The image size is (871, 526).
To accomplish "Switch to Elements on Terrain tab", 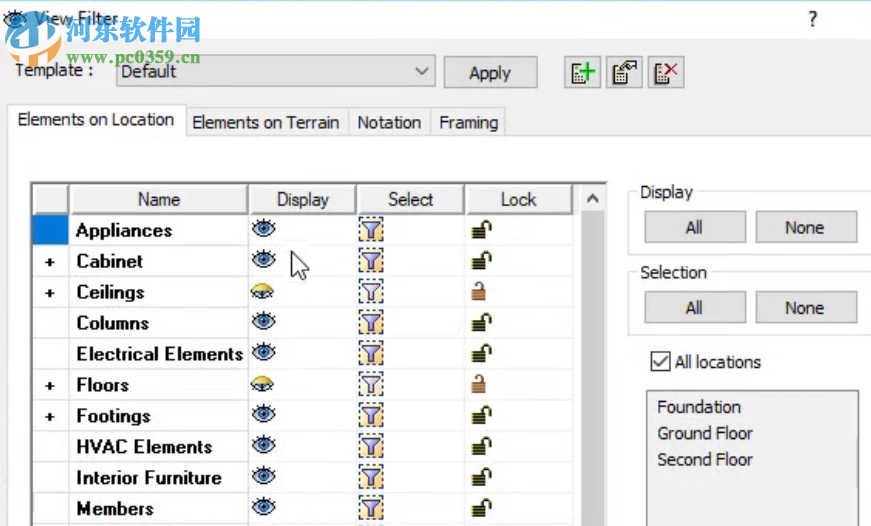I will pos(266,122).
